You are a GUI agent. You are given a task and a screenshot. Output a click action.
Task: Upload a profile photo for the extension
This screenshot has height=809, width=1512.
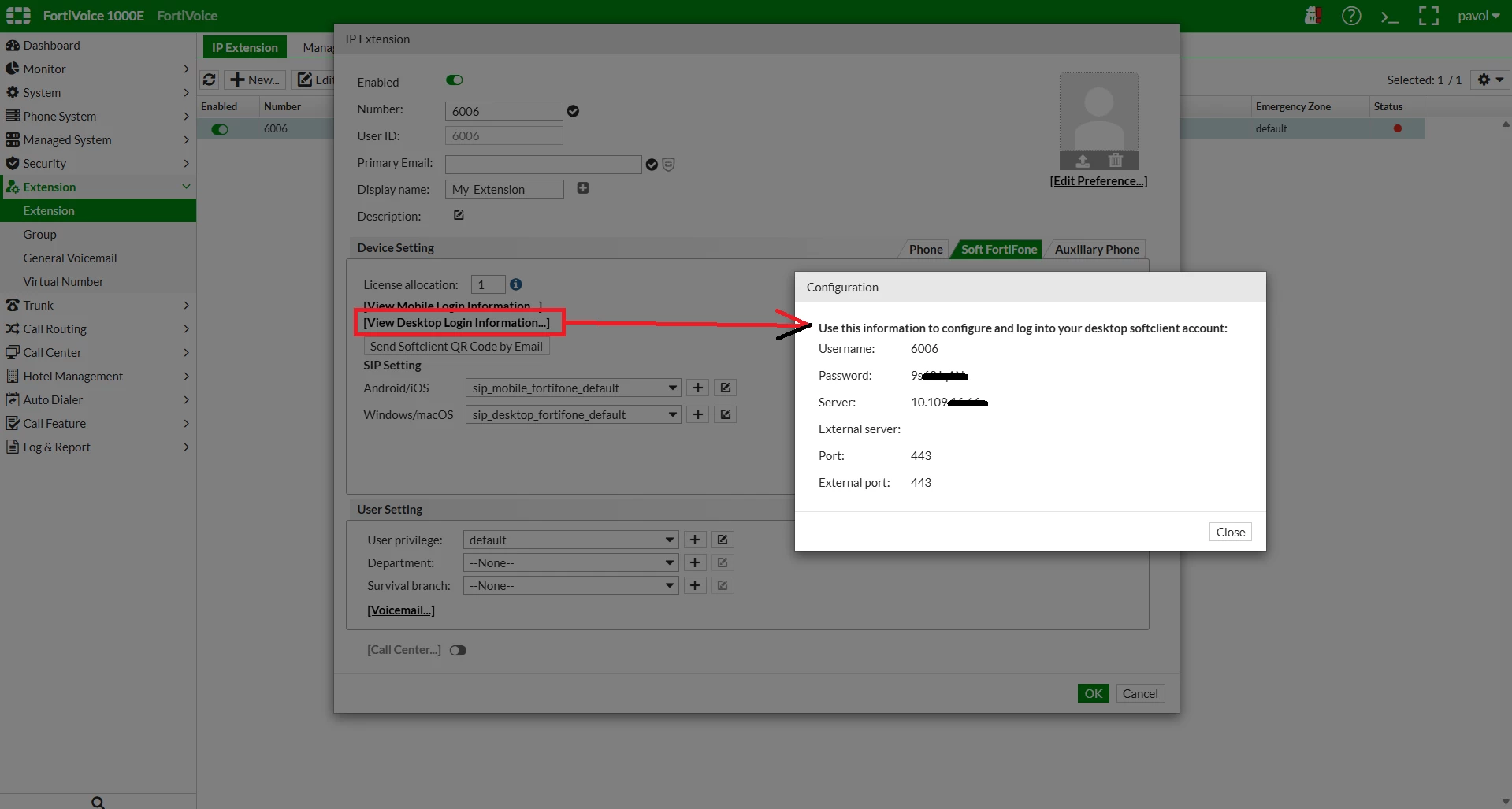coord(1083,161)
